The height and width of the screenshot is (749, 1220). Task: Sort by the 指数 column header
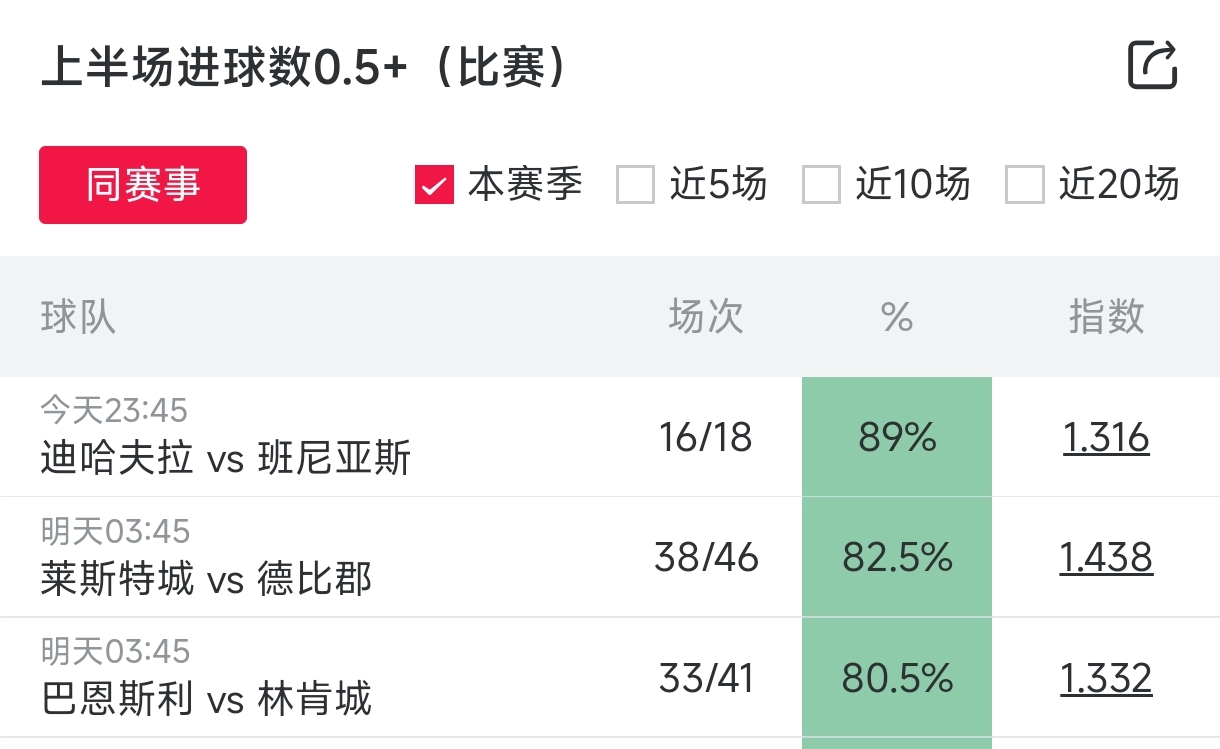pyautogui.click(x=1106, y=318)
